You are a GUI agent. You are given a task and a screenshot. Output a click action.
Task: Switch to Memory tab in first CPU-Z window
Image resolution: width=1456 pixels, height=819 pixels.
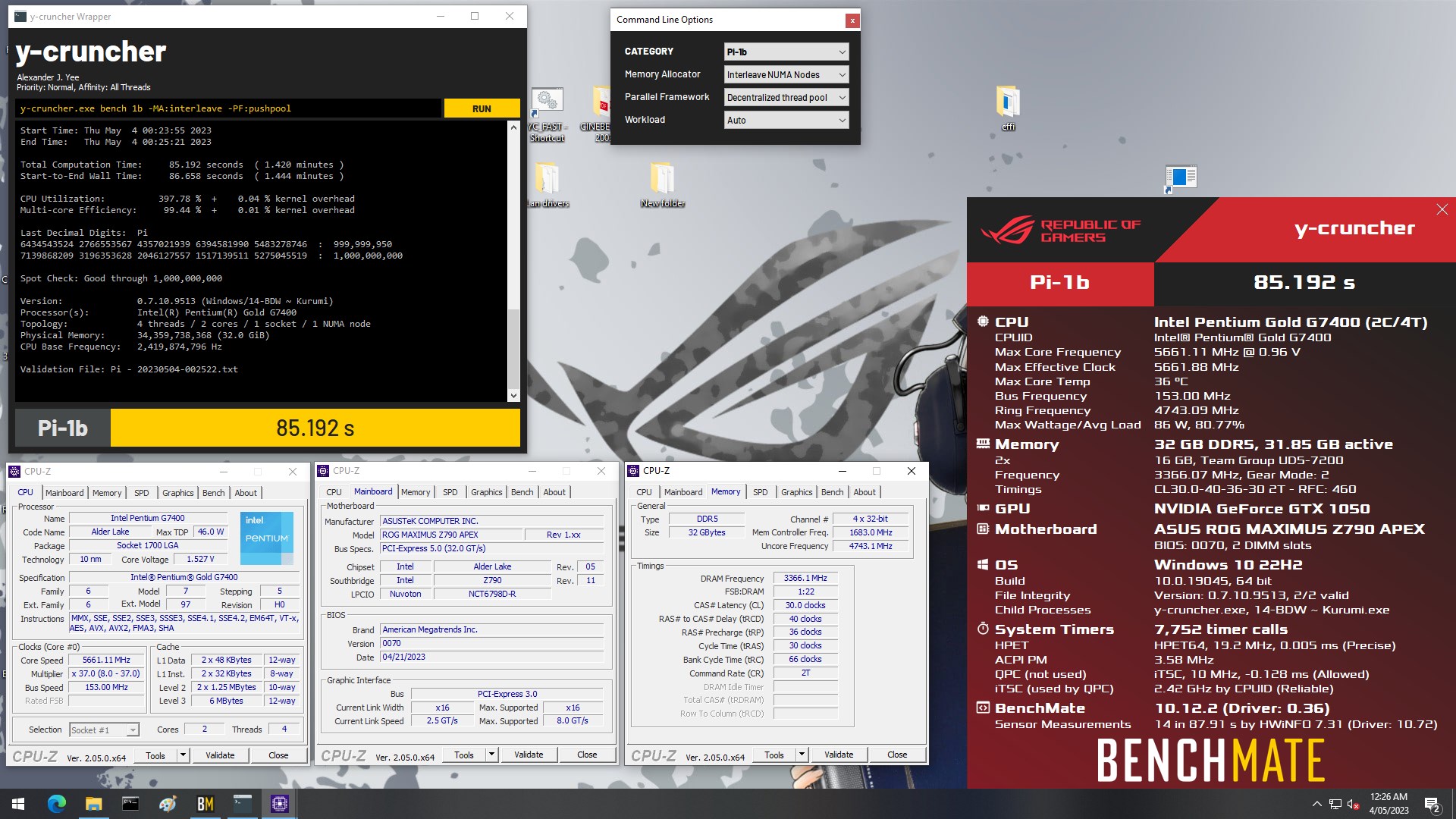pyautogui.click(x=107, y=493)
